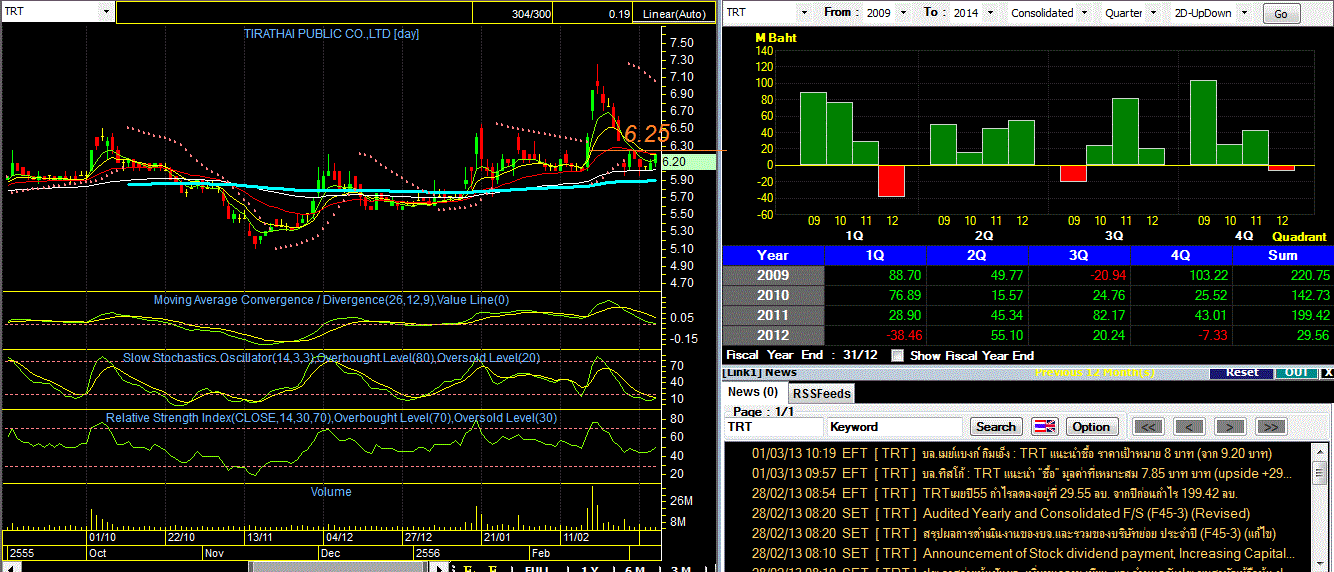Click the MACD indicator title label

(331, 300)
